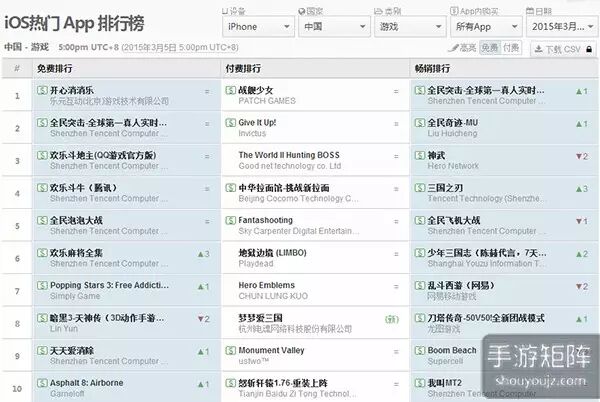The height and width of the screenshot is (402, 600).
Task: Click the Liu Huicheng publisher name
Action: tap(452, 133)
